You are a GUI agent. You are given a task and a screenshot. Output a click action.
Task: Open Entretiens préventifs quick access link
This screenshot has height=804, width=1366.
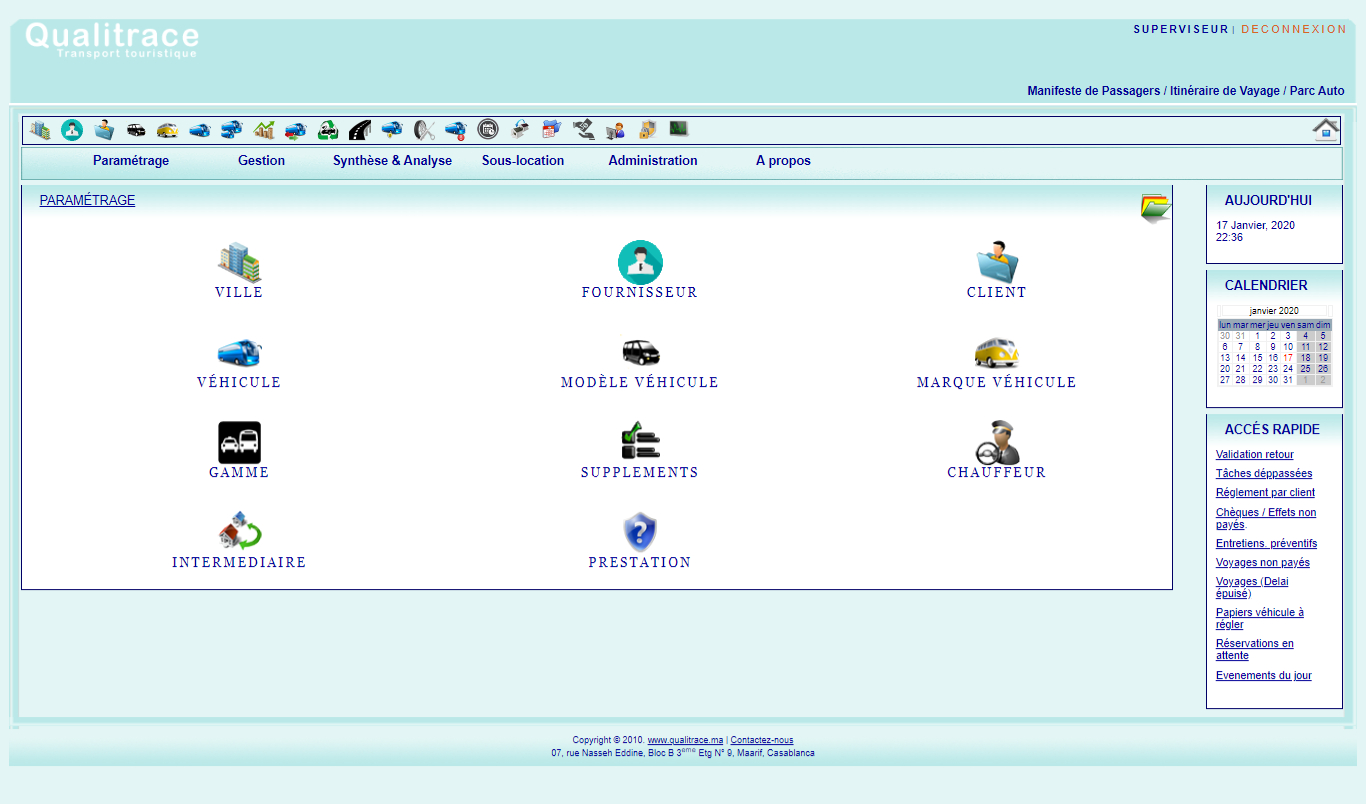(x=1266, y=544)
